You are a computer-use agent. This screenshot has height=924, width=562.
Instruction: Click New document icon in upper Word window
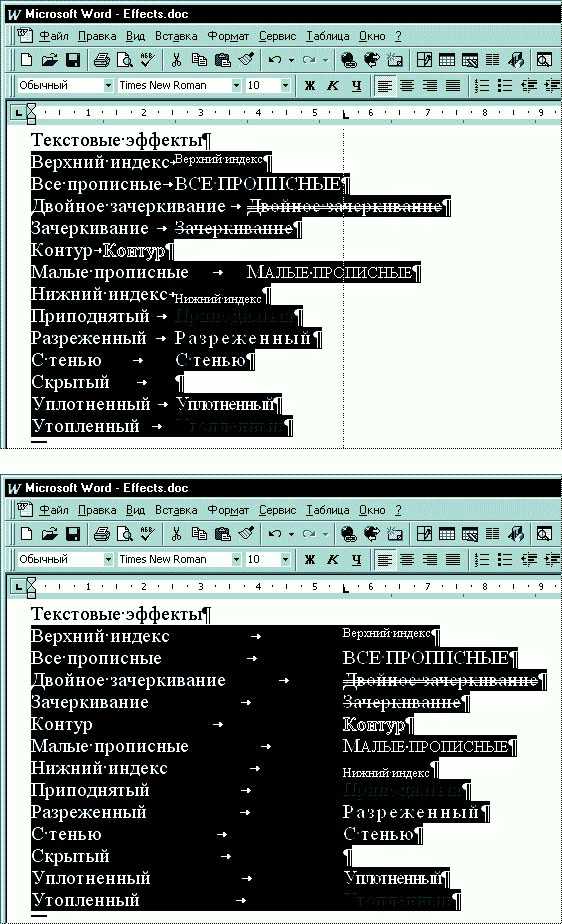click(27, 60)
